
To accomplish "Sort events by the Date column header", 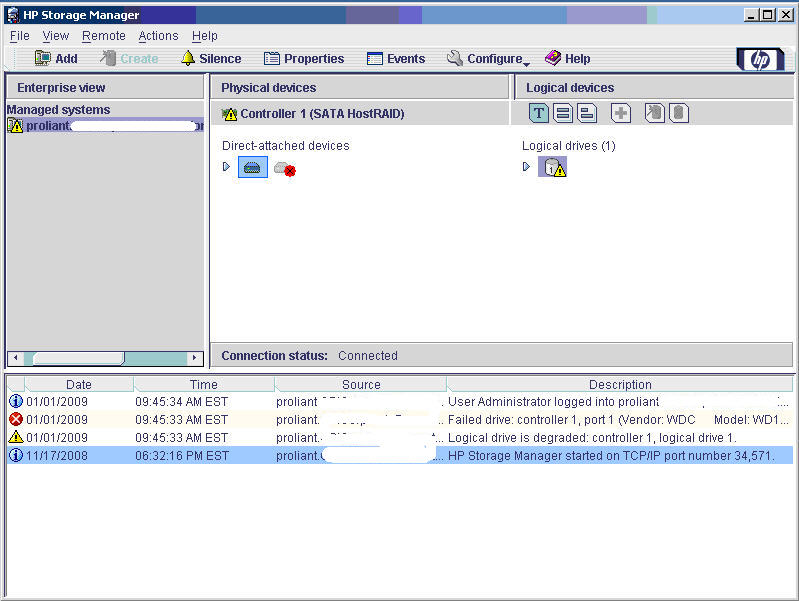I will click(x=79, y=384).
